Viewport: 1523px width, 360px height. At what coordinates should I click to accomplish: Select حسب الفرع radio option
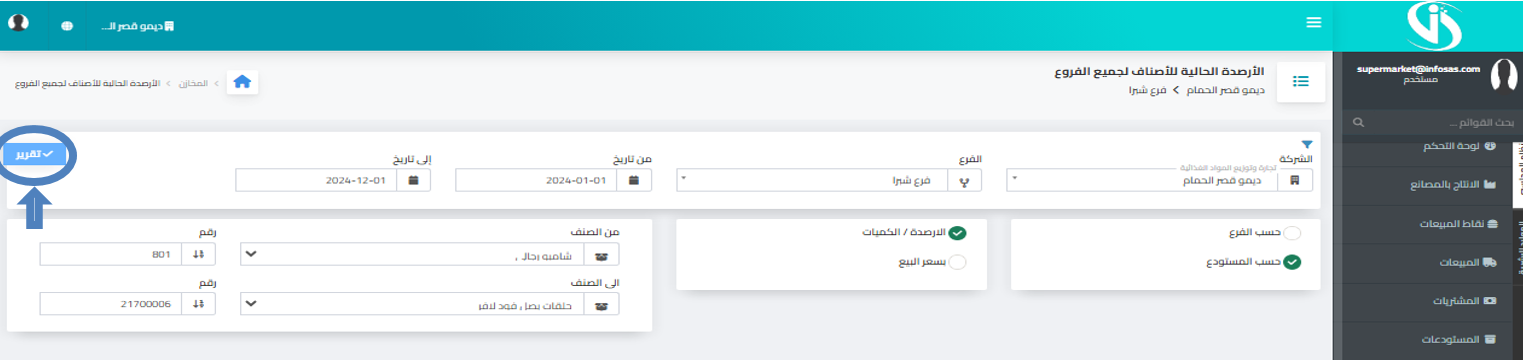(1291, 233)
